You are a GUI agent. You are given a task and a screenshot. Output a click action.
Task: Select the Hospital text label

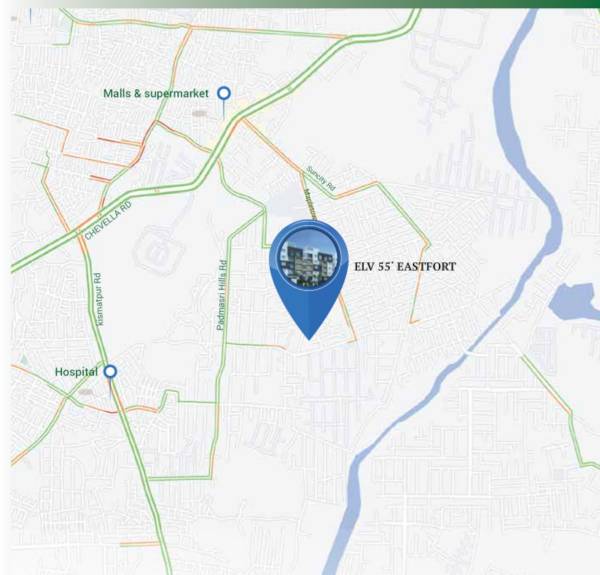[x=76, y=372]
